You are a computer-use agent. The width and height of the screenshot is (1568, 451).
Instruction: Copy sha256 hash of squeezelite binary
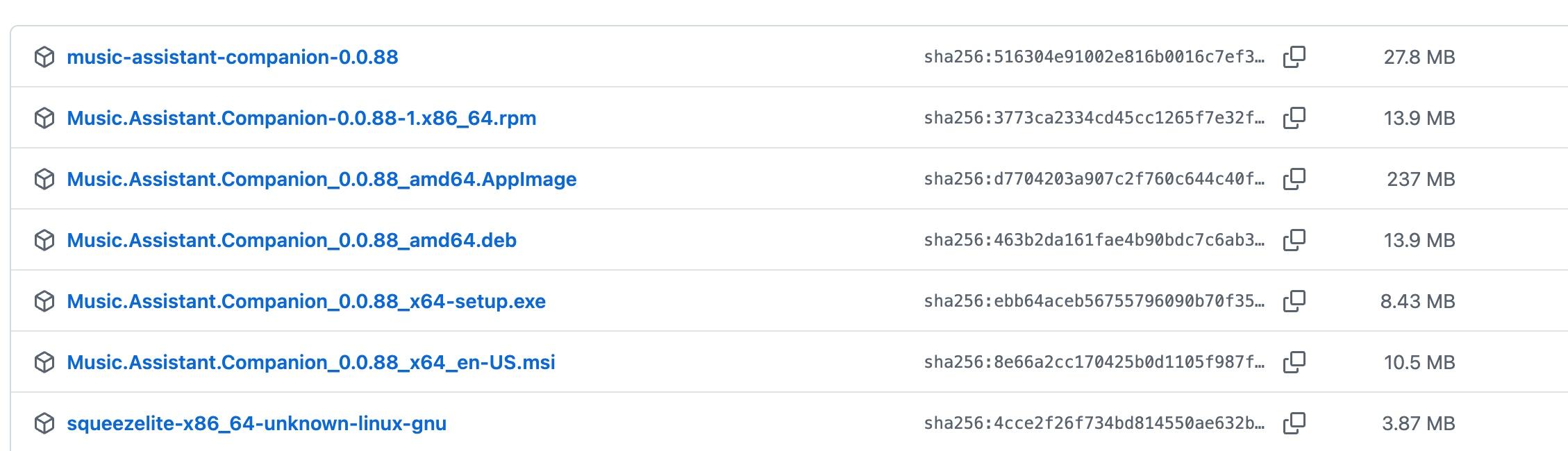point(1294,423)
